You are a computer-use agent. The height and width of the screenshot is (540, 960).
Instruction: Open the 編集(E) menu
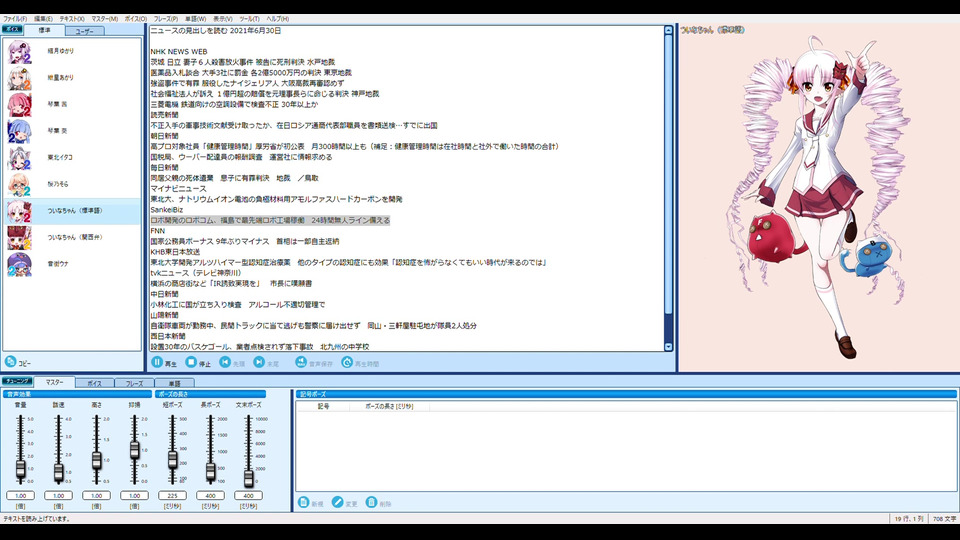43,19
